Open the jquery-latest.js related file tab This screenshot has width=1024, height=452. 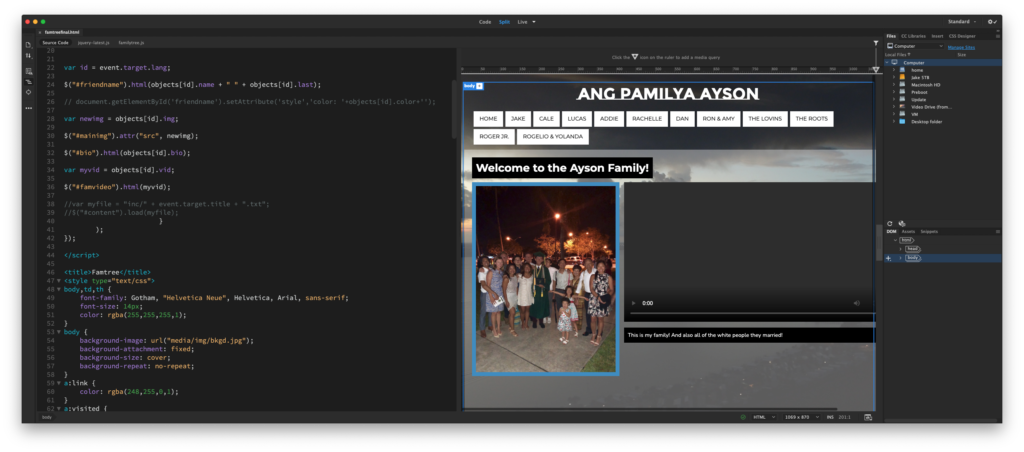[95, 43]
